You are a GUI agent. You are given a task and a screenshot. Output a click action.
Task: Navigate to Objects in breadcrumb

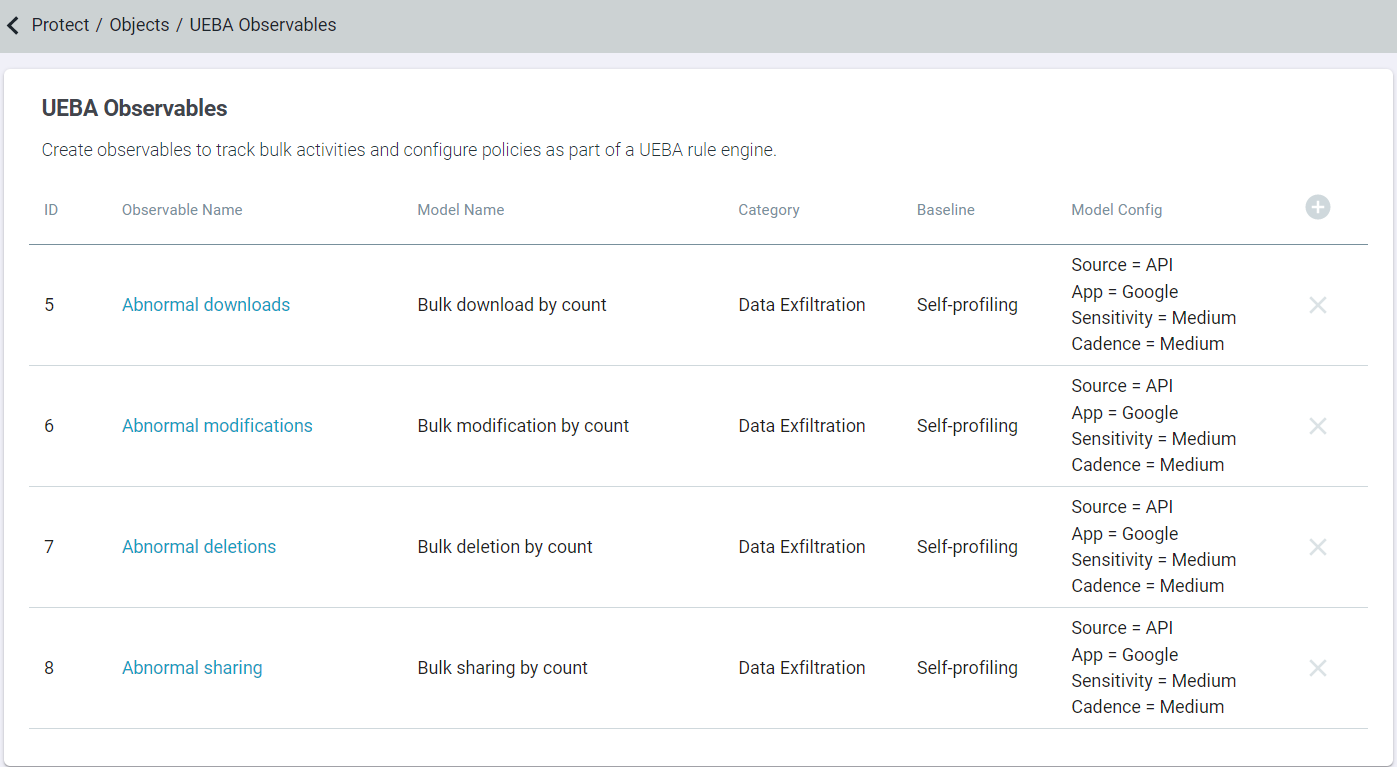[x=139, y=25]
